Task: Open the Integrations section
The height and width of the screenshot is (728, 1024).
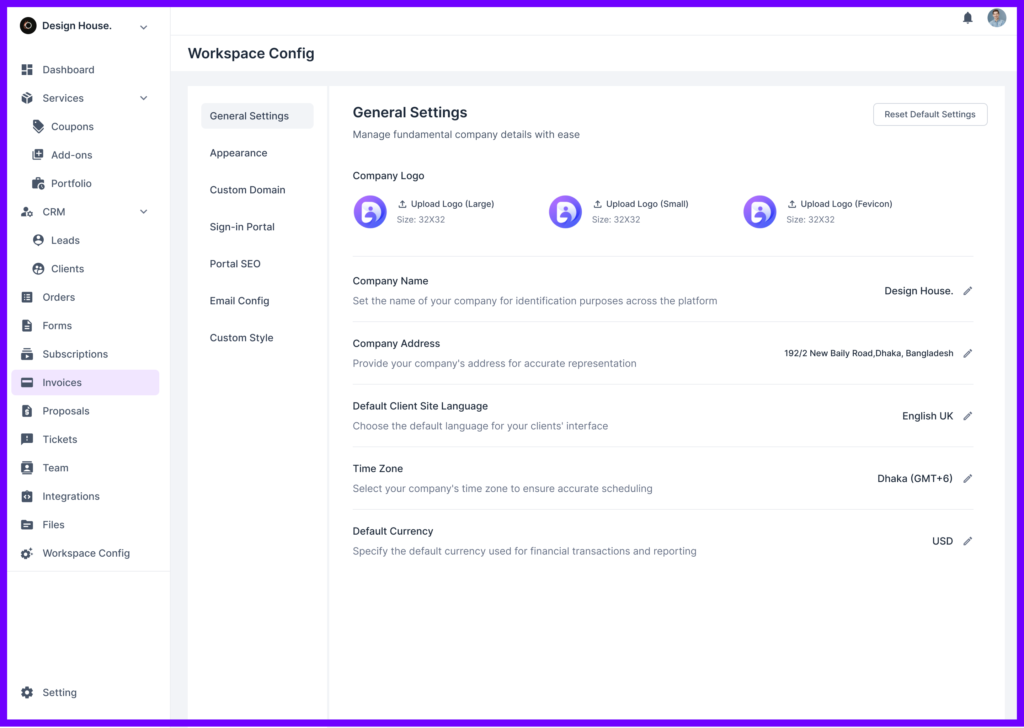Action: click(70, 496)
